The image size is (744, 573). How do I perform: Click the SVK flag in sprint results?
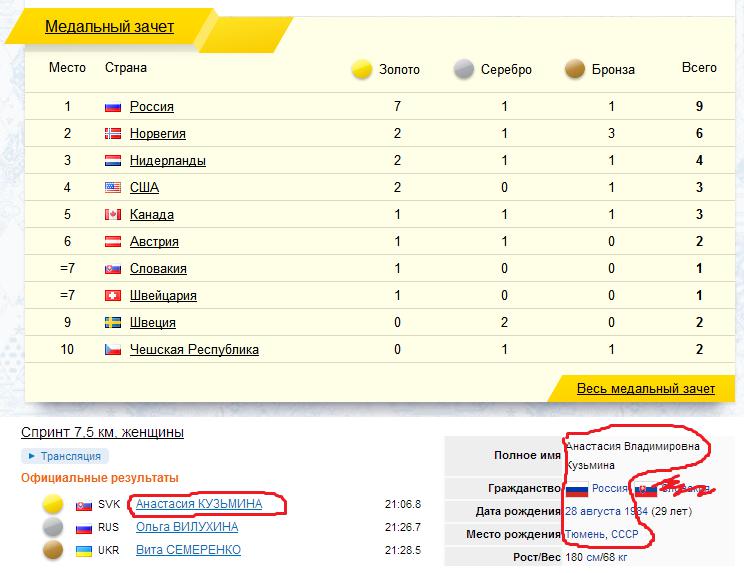point(84,506)
